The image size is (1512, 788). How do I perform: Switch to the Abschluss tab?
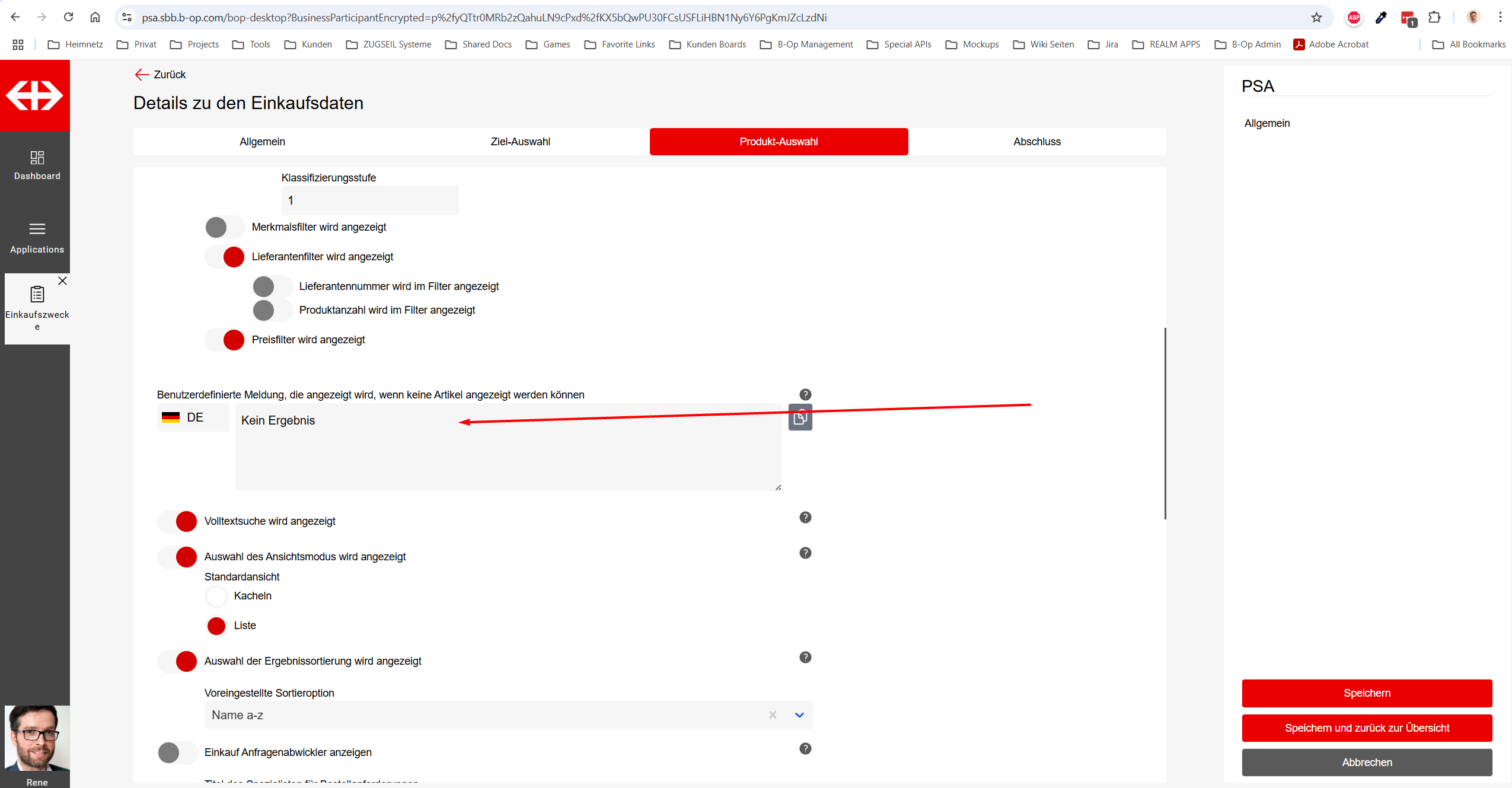[1036, 142]
